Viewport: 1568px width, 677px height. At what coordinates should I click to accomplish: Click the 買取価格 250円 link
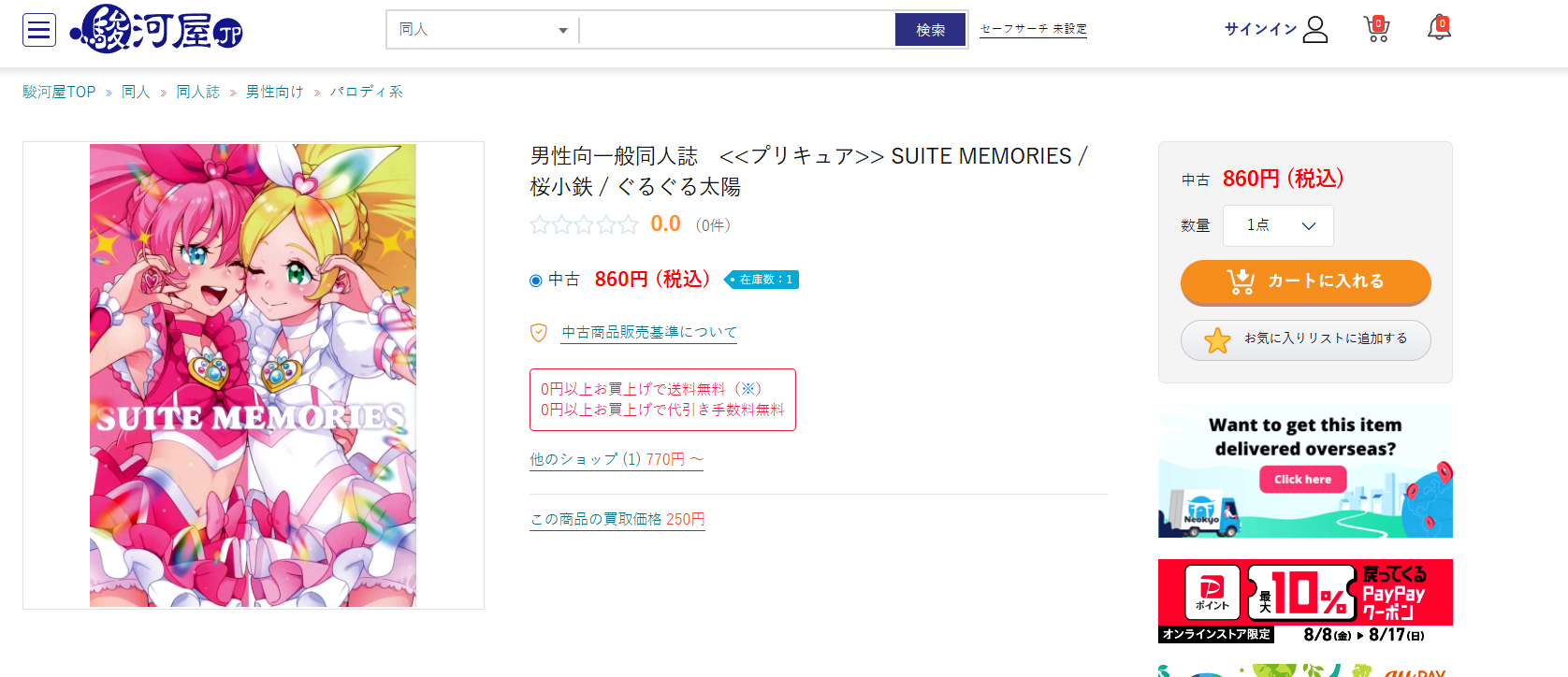pos(617,519)
